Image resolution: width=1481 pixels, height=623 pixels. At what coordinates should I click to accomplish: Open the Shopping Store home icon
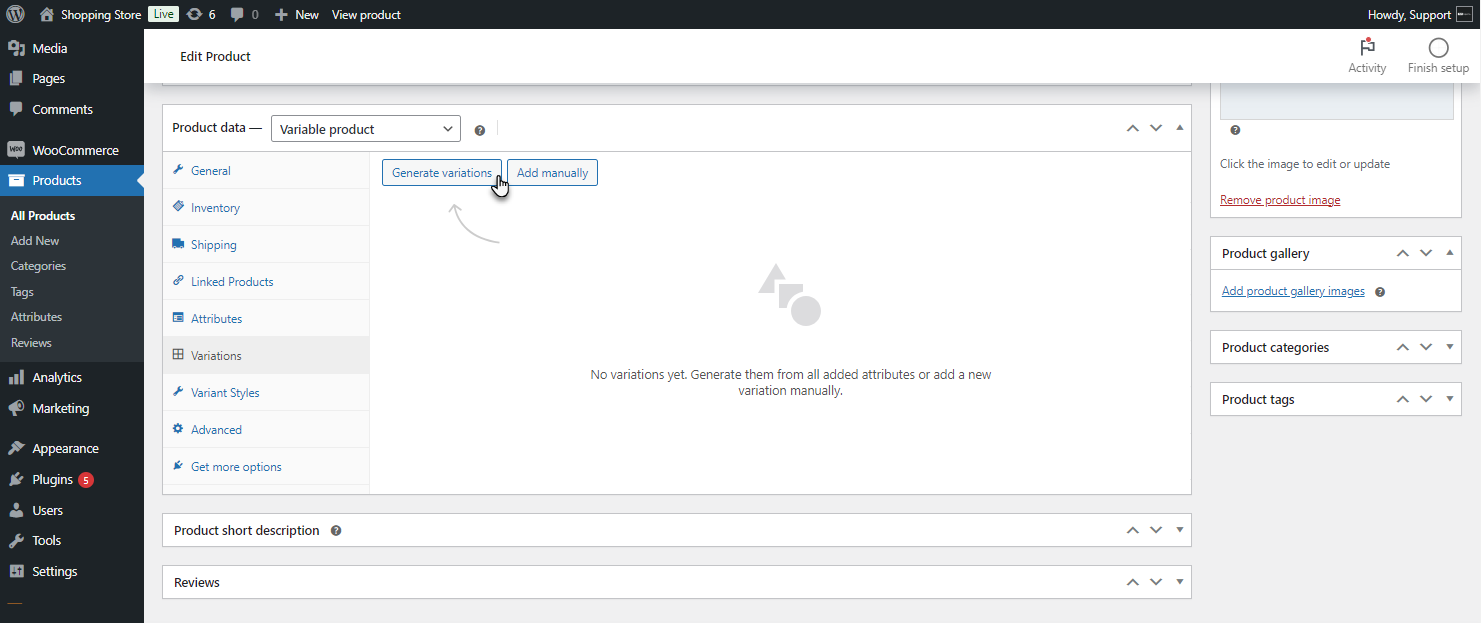47,14
